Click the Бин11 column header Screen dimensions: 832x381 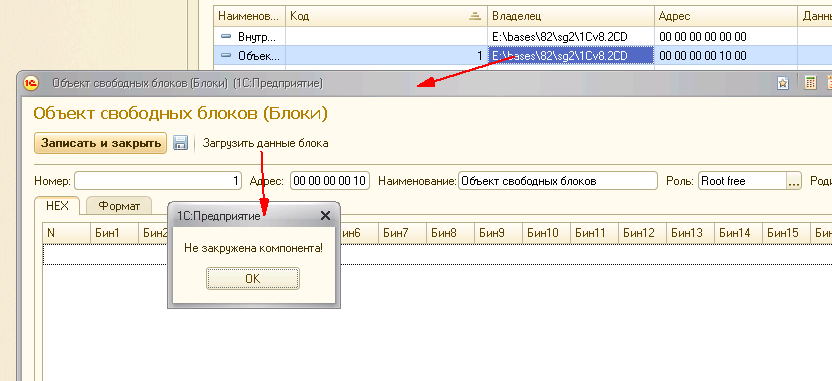pos(594,232)
